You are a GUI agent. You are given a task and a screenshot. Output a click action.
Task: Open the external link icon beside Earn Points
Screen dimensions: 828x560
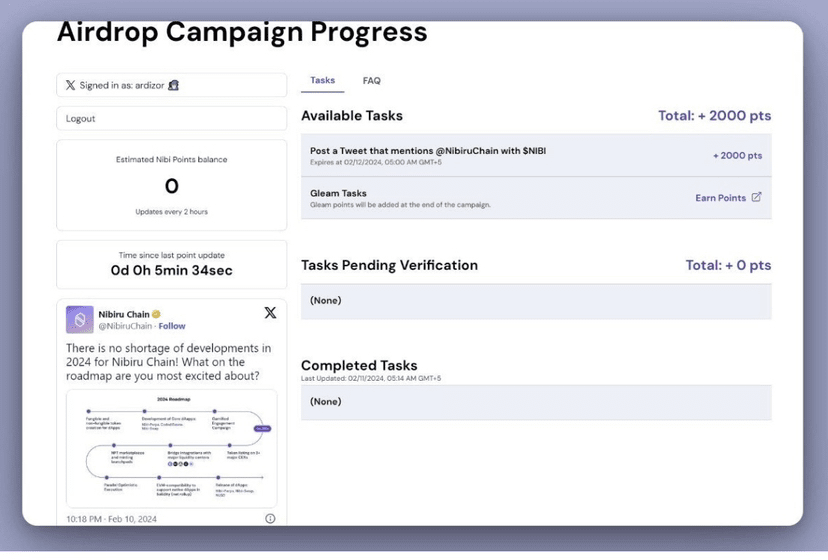point(756,197)
